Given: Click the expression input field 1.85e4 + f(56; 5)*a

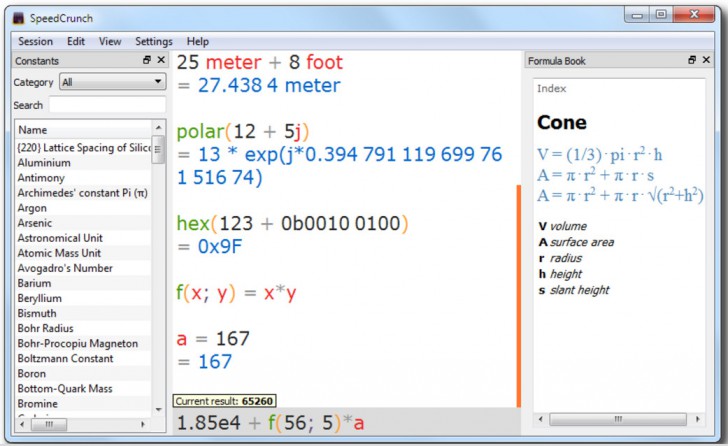Looking at the screenshot, I should click(346, 423).
